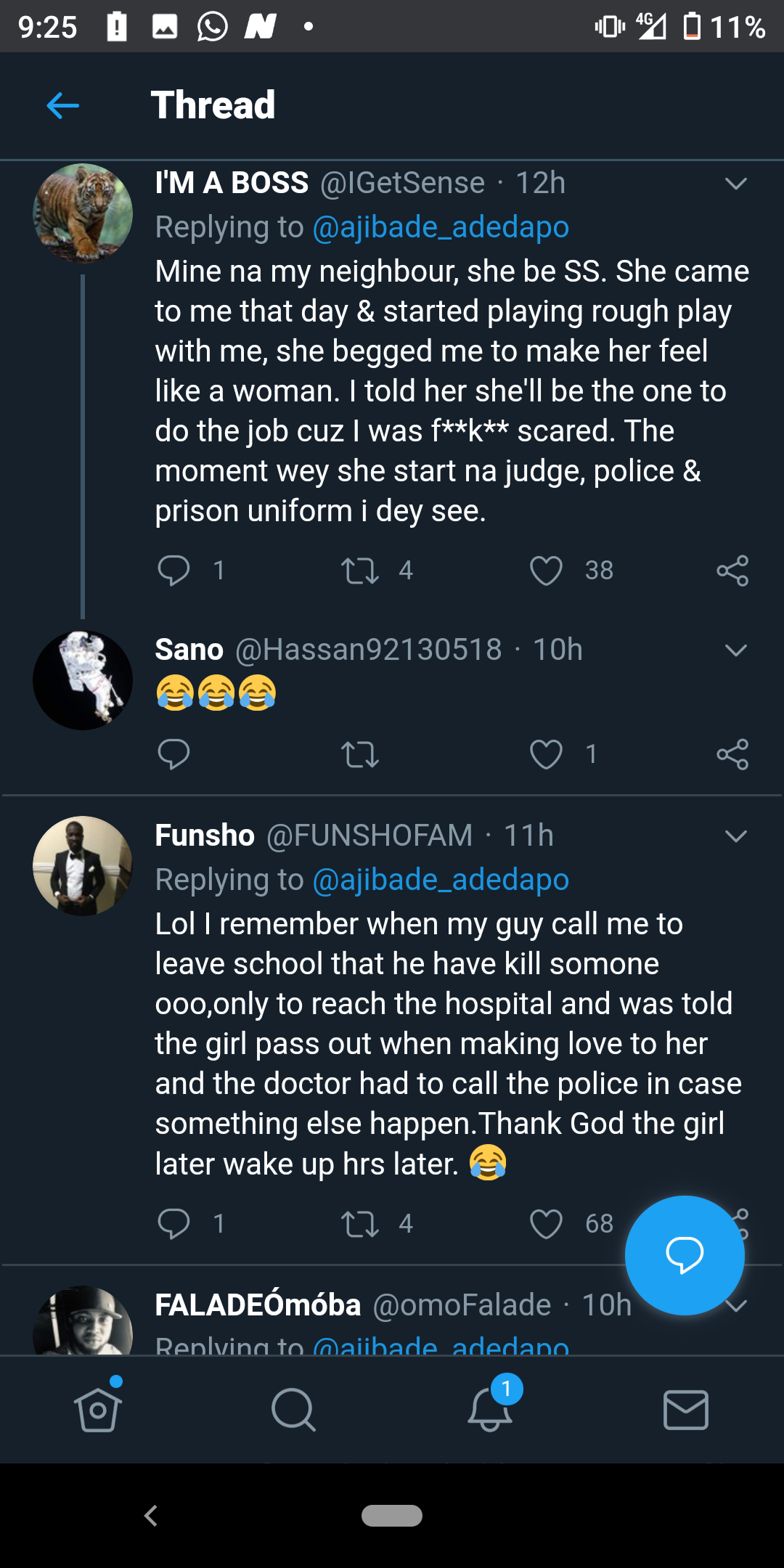784x1568 pixels.
Task: Like Funsho's tweet with 68 likes
Action: 546,1224
